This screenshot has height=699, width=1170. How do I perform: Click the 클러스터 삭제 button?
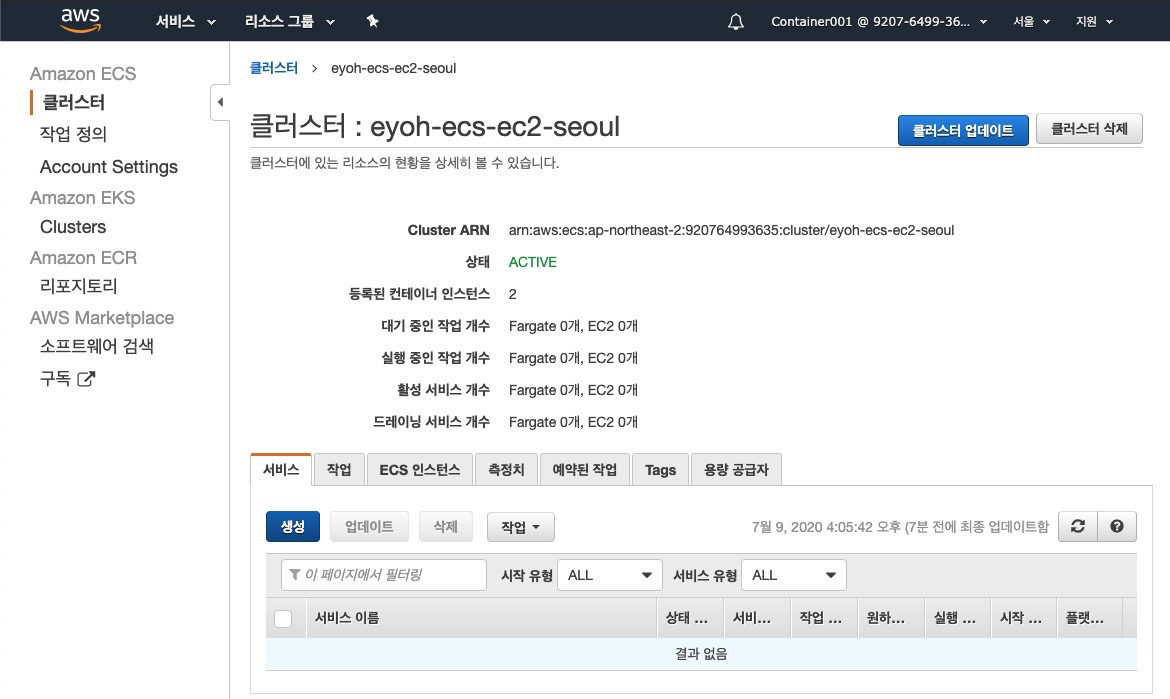coord(1089,129)
